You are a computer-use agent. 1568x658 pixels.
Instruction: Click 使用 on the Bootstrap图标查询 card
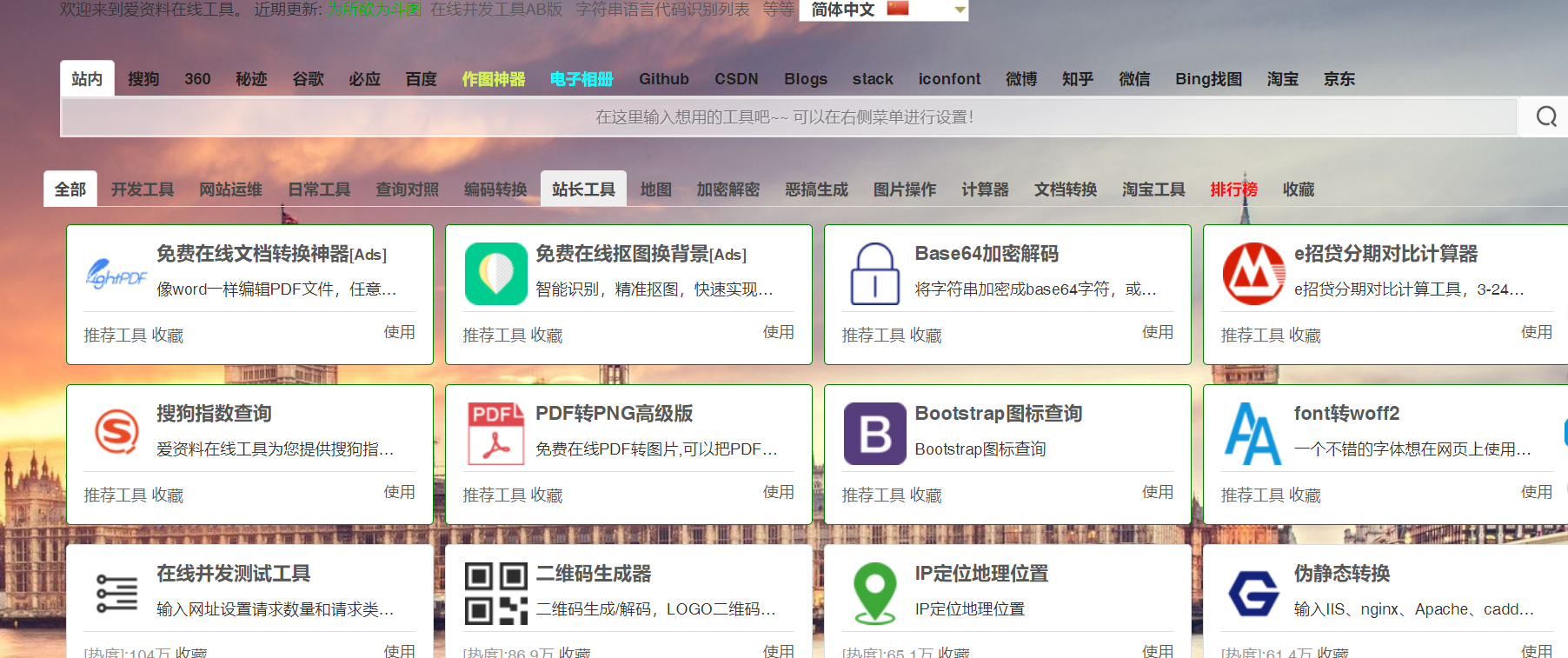(x=1158, y=492)
